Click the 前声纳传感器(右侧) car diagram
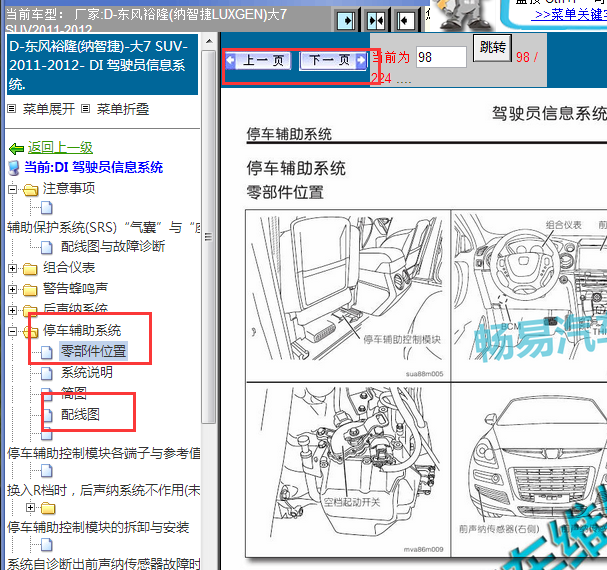This screenshot has width=607, height=570. pyautogui.click(x=530, y=470)
